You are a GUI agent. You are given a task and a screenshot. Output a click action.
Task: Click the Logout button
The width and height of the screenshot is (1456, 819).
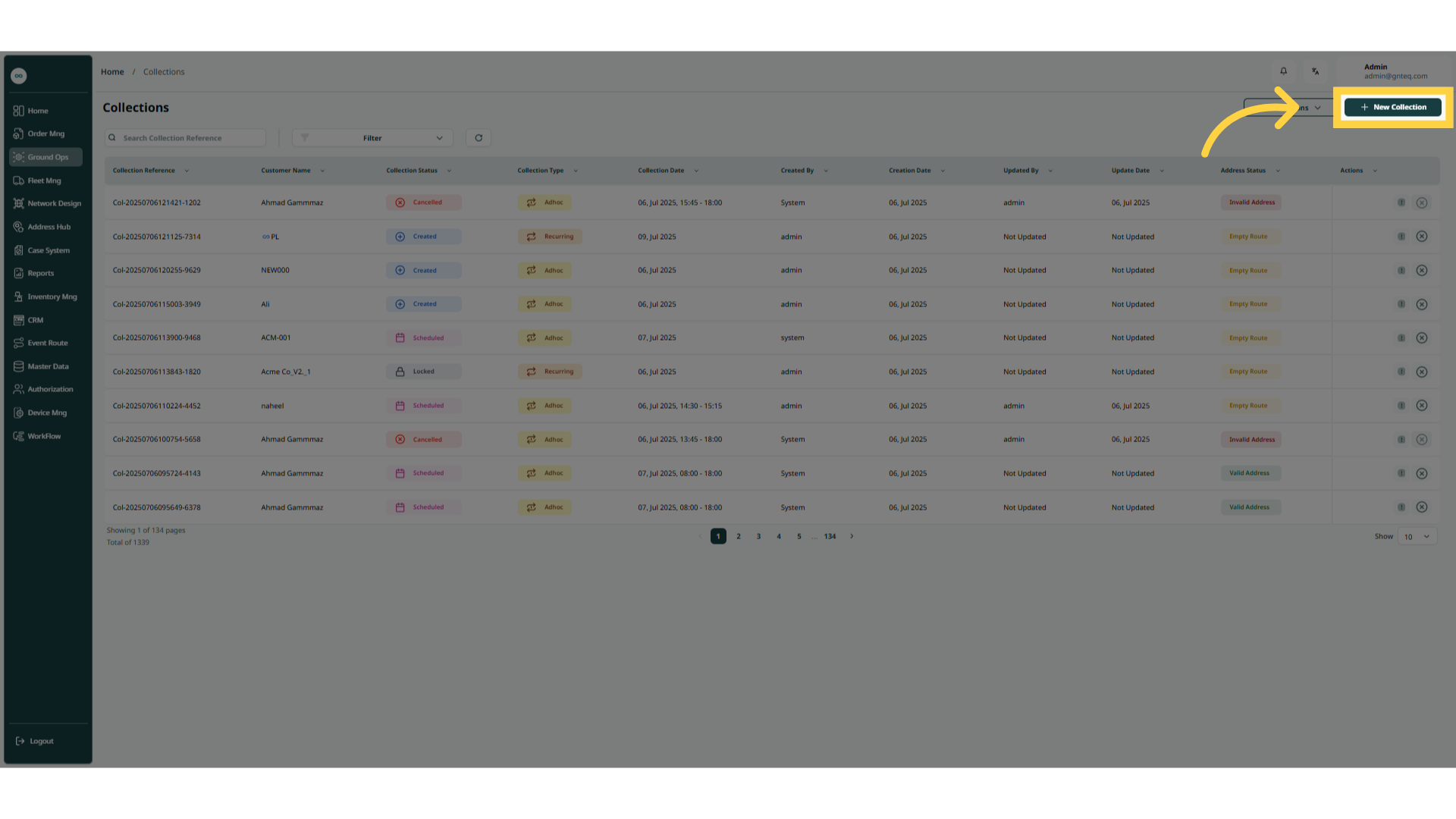pyautogui.click(x=35, y=741)
